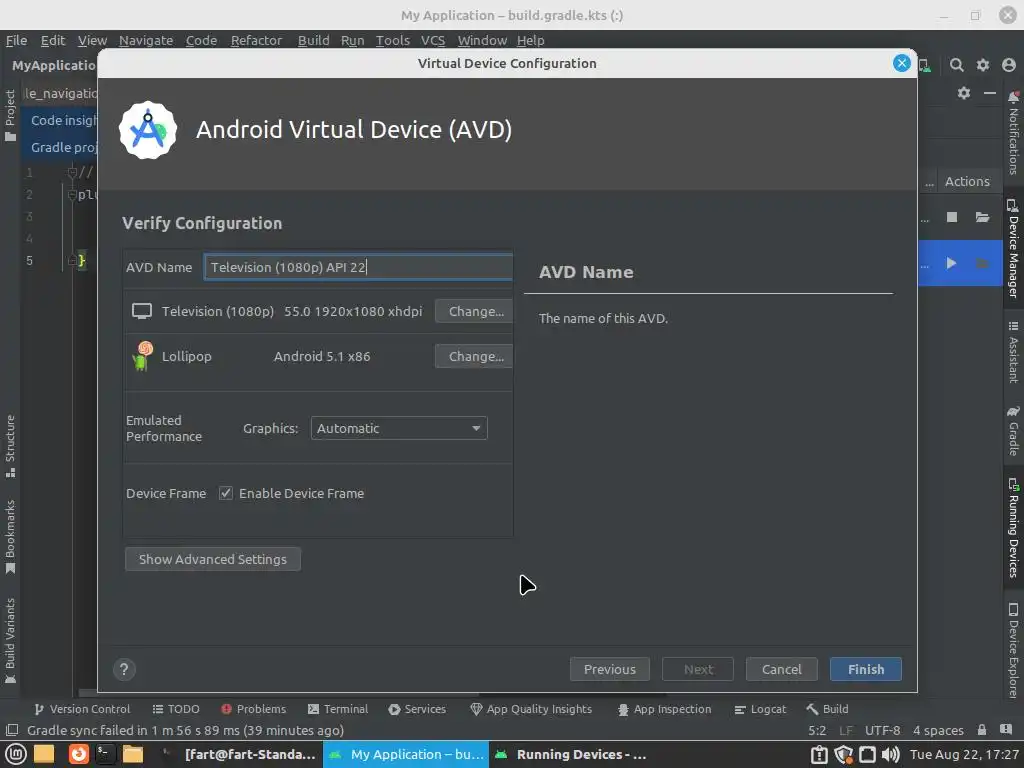Toggle the read-only lock icon in status bar
The image size is (1024, 768).
coord(982,730)
